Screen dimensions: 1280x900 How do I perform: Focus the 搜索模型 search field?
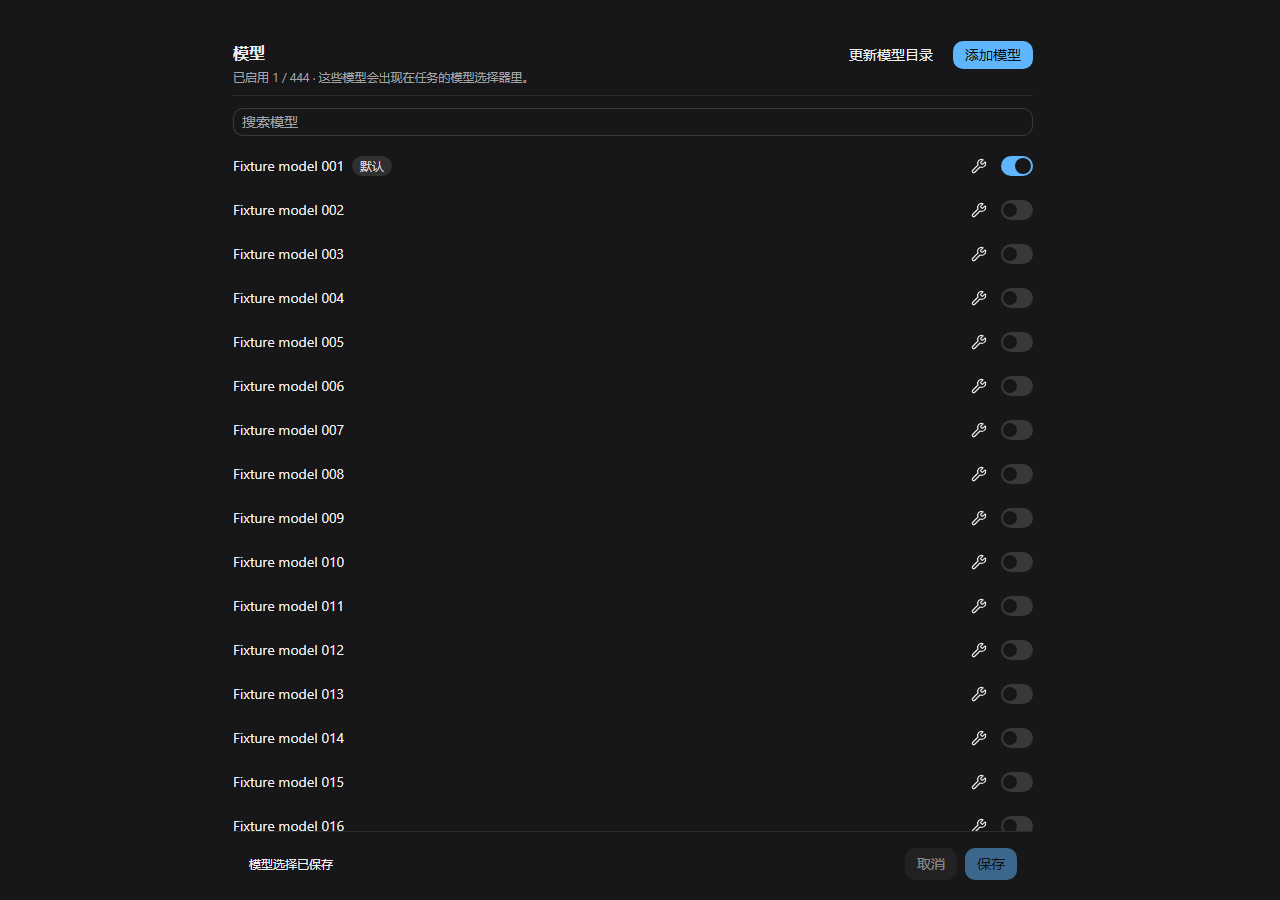[633, 122]
